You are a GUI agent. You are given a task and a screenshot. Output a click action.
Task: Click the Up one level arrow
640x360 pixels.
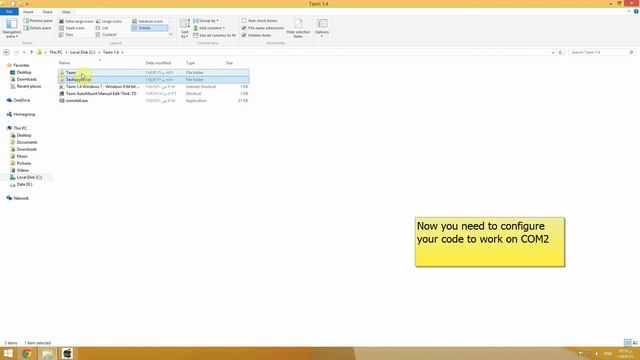coord(31,52)
